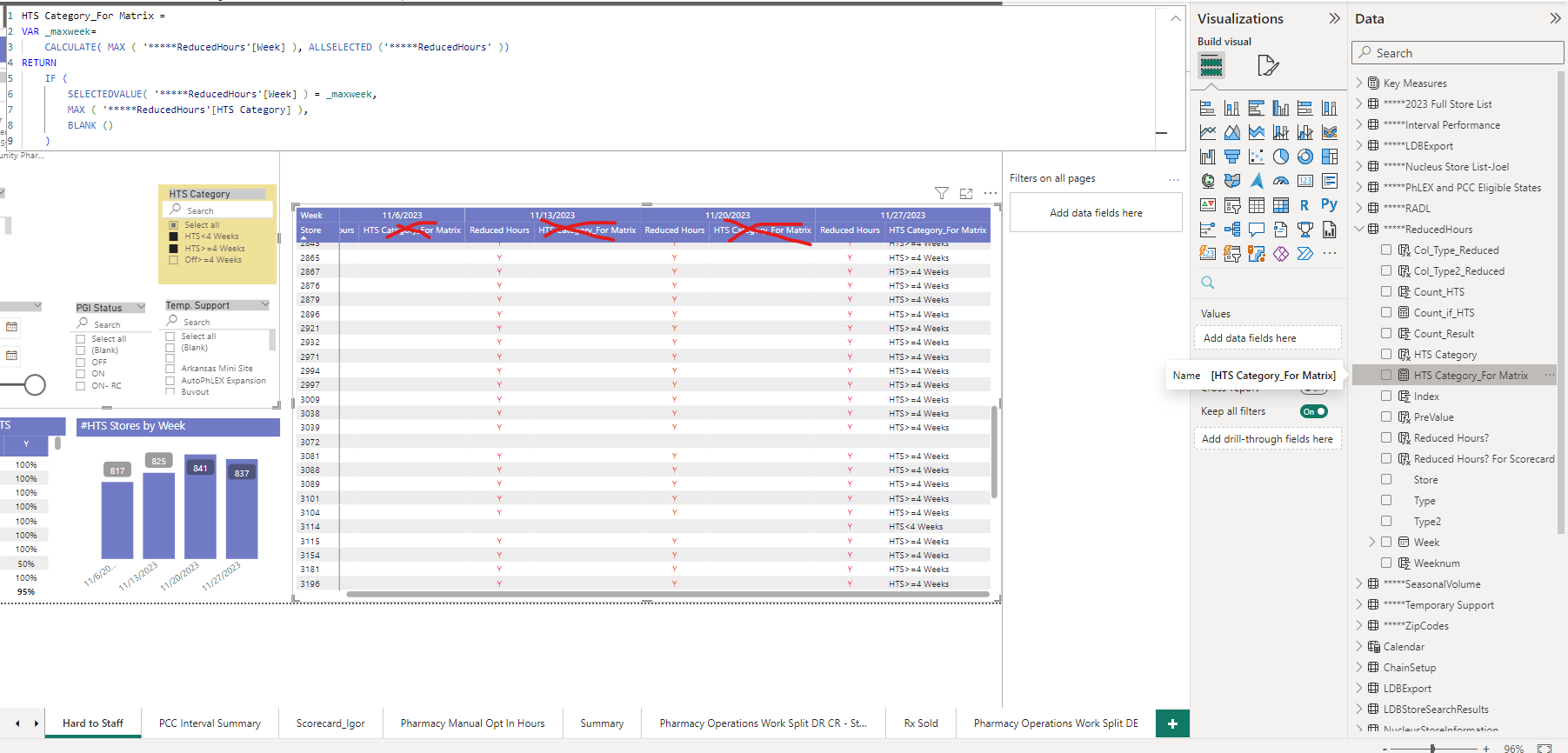Choose the KPI visual
Image resolution: width=1568 pixels, height=753 pixels.
tap(1208, 205)
